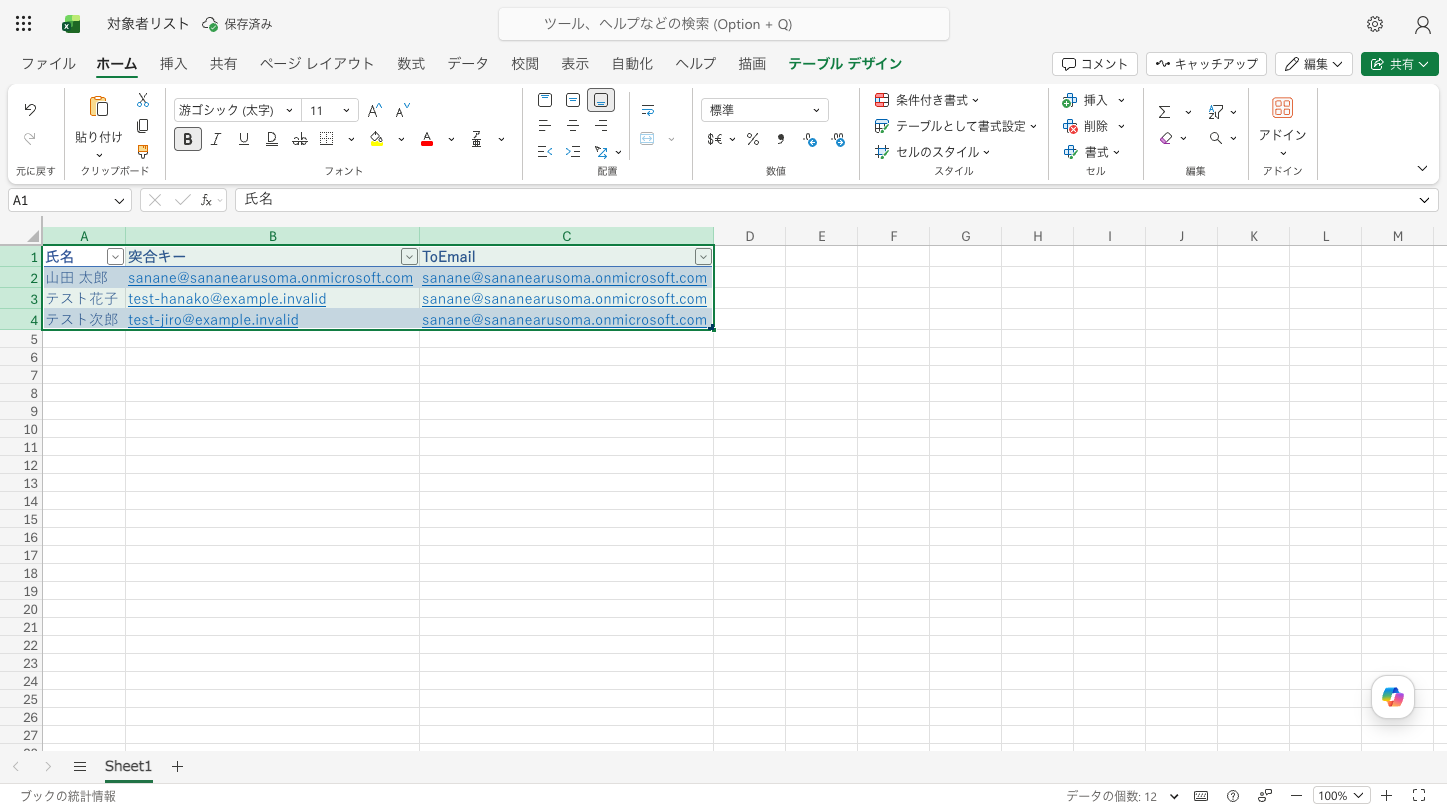
Task: Open the settings gear icon
Action: click(x=1375, y=24)
